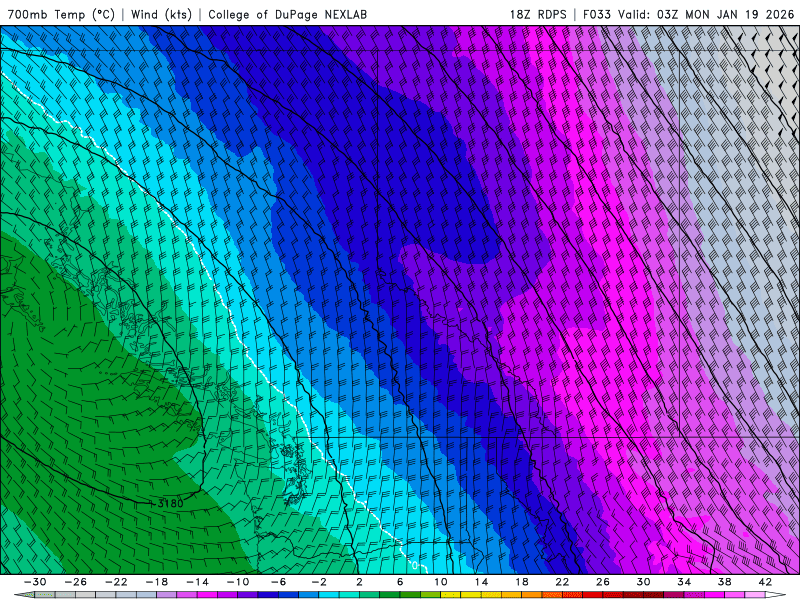This screenshot has width=800, height=600.
Task: Click the '30' colorbar label
Action: [x=643, y=582]
